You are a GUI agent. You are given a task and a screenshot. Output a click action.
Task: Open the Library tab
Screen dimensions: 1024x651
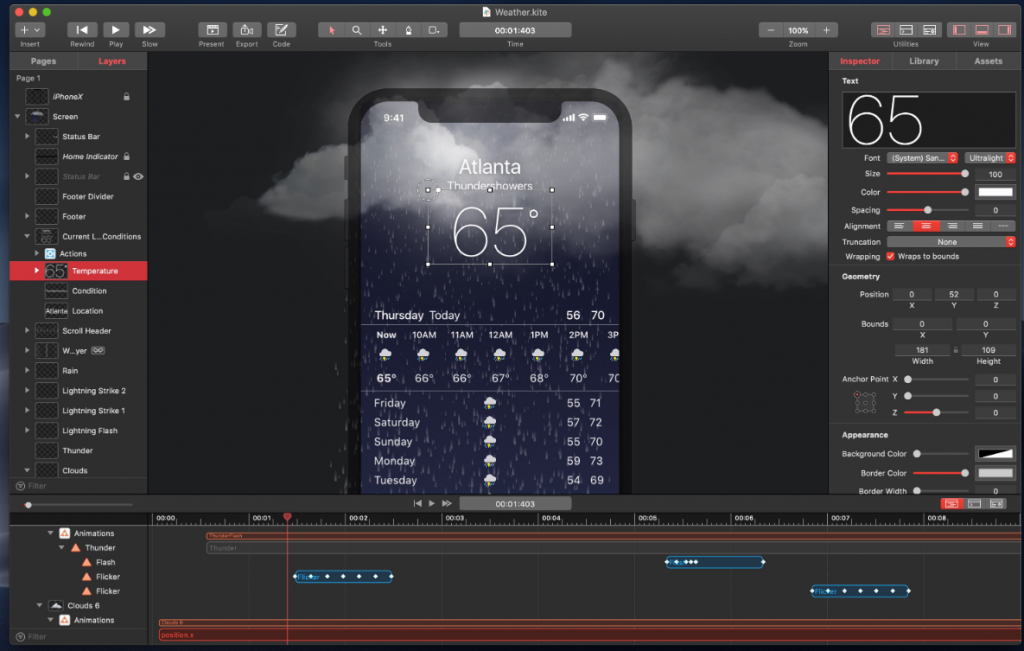point(923,61)
